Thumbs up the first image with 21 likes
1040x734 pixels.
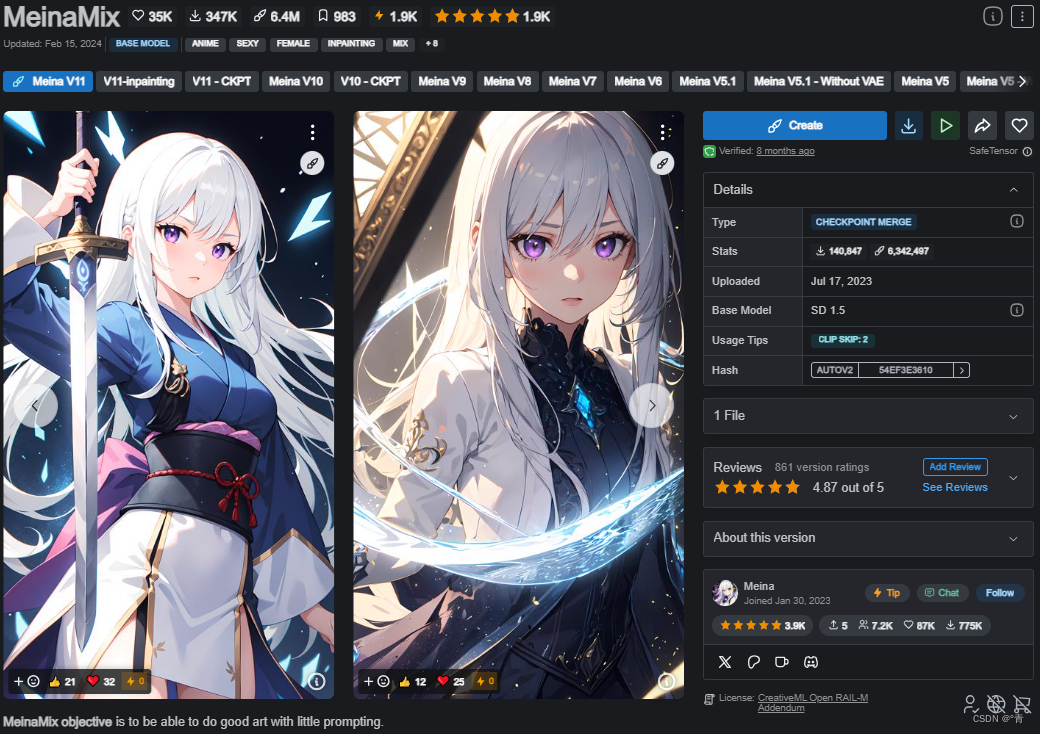click(62, 681)
